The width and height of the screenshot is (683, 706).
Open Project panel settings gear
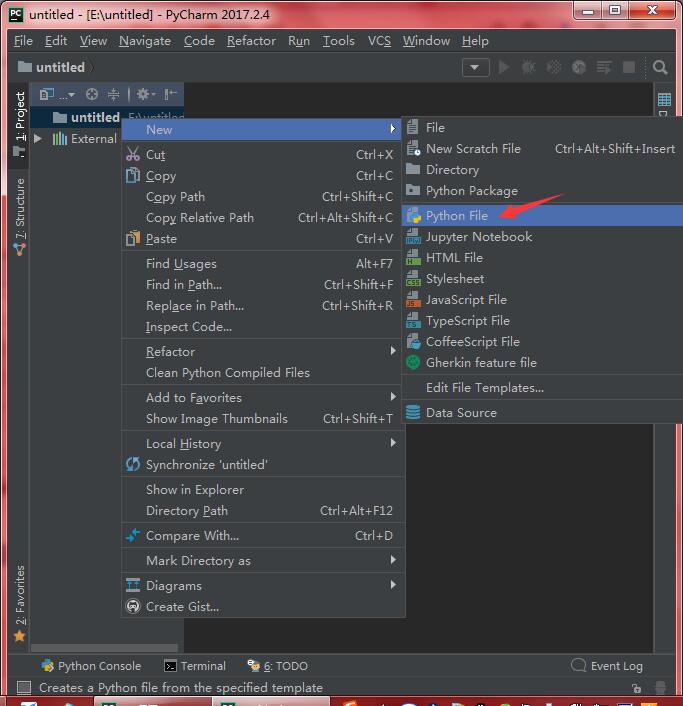(146, 94)
